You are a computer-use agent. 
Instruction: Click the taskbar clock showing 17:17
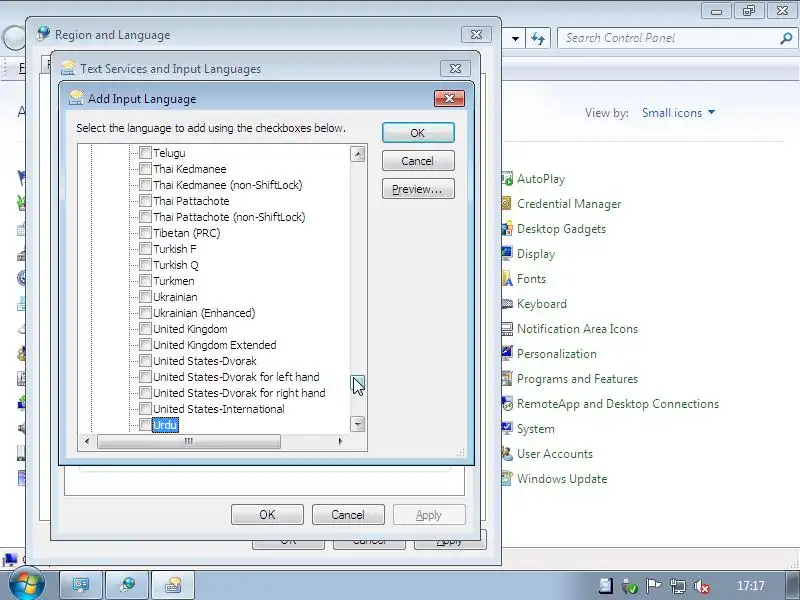pos(751,586)
